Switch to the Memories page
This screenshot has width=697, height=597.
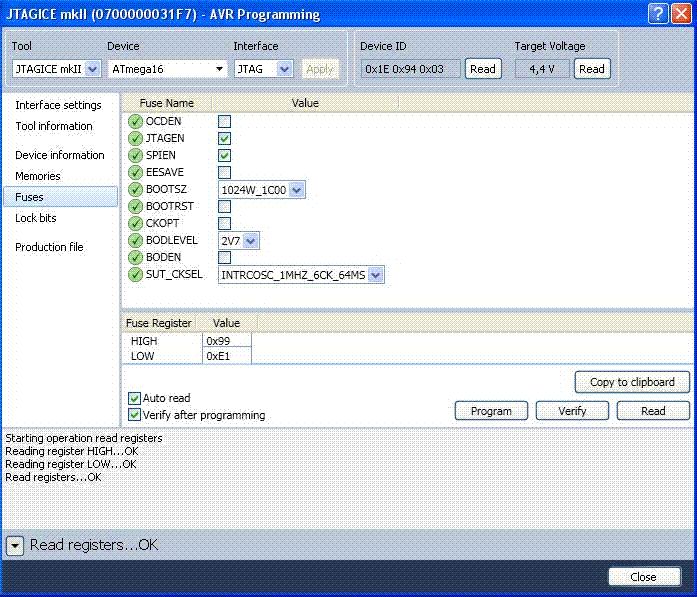pos(38,176)
